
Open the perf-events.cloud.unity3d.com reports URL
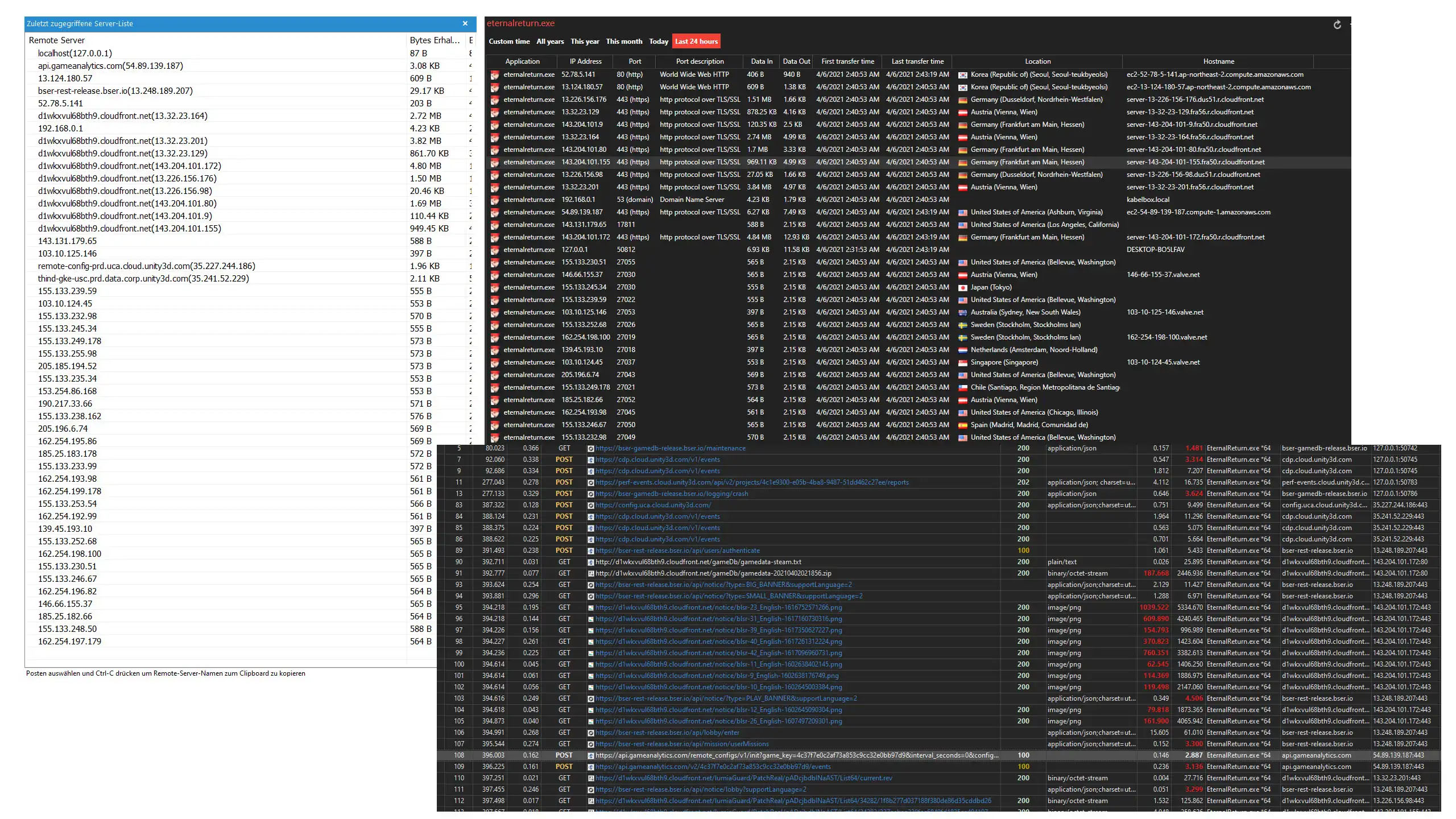pos(751,482)
